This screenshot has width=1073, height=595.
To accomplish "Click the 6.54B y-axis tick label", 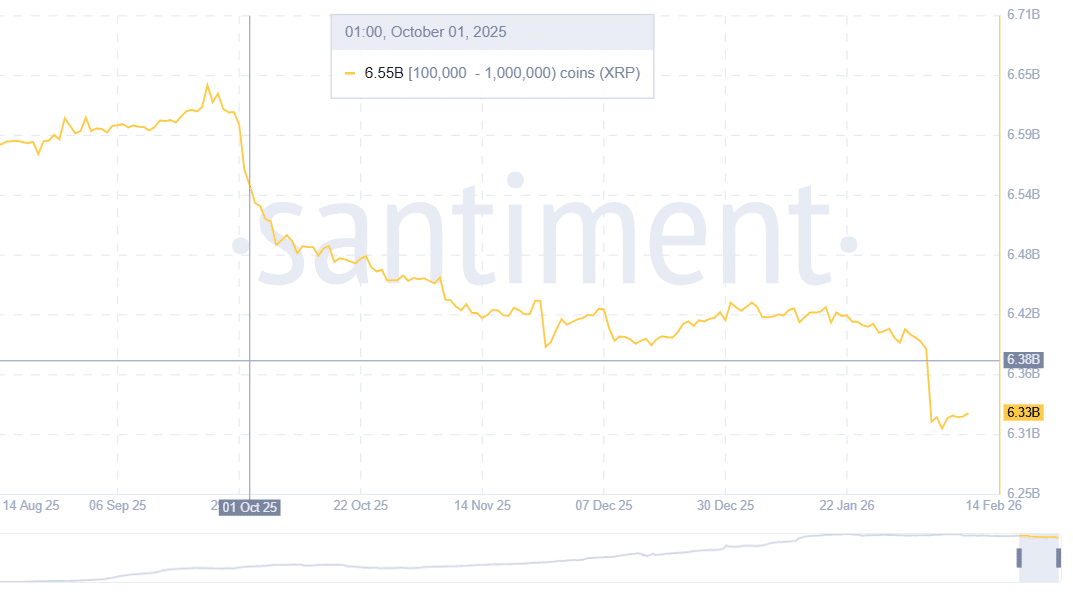I will [x=1022, y=194].
